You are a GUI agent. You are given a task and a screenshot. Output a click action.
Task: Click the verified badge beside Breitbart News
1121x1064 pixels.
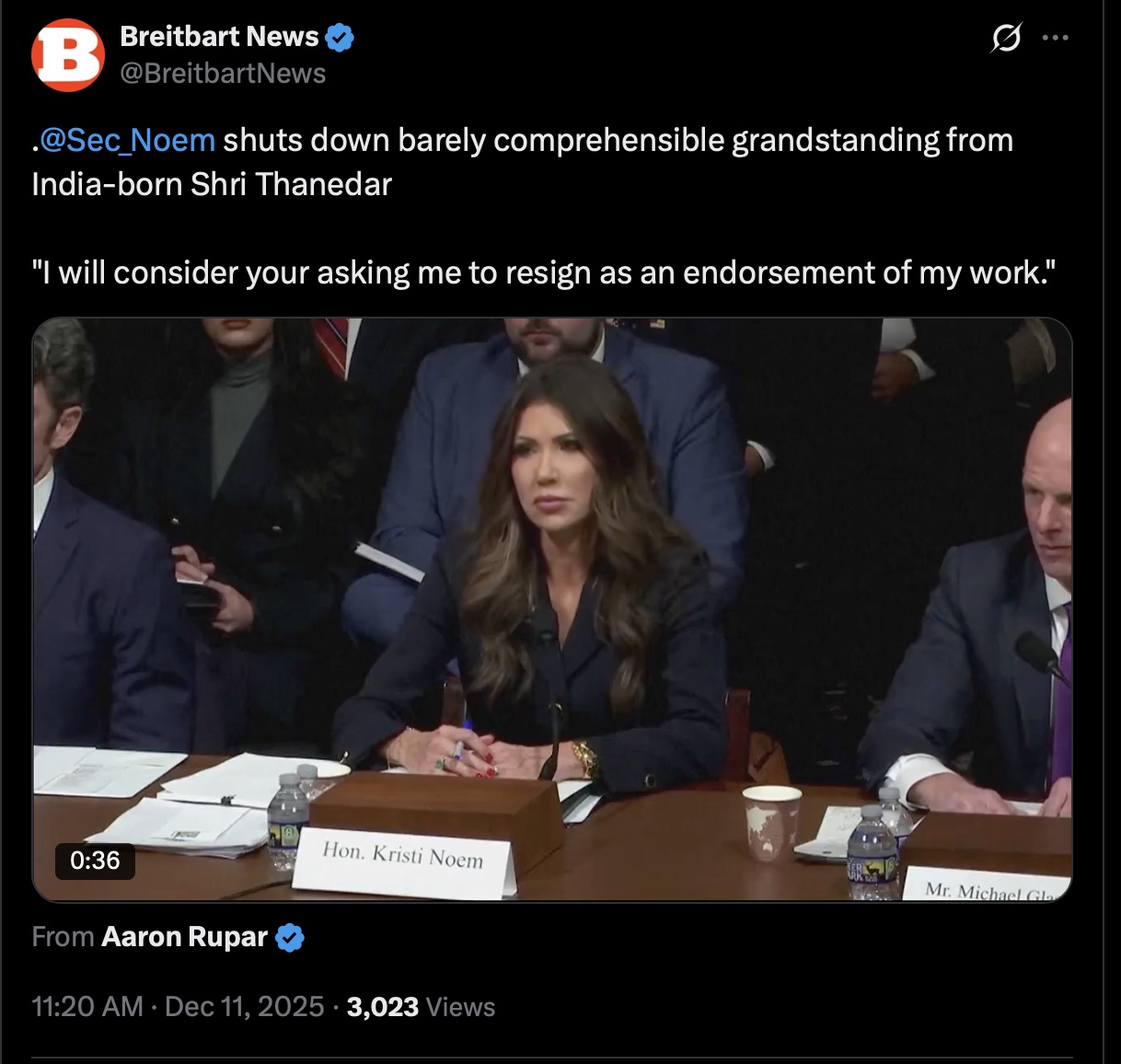click(x=340, y=37)
